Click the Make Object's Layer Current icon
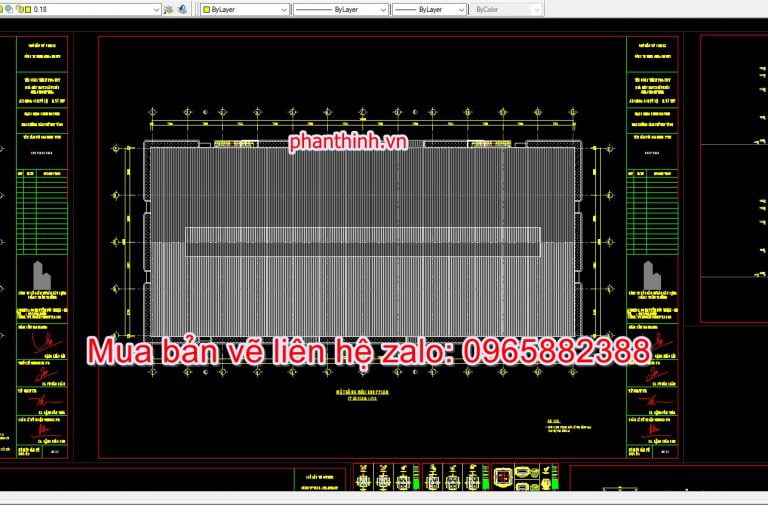The image size is (768, 505). tap(168, 9)
